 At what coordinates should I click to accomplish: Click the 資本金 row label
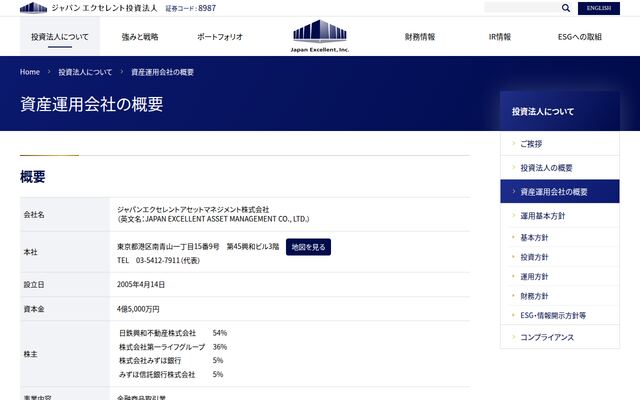pyautogui.click(x=34, y=309)
